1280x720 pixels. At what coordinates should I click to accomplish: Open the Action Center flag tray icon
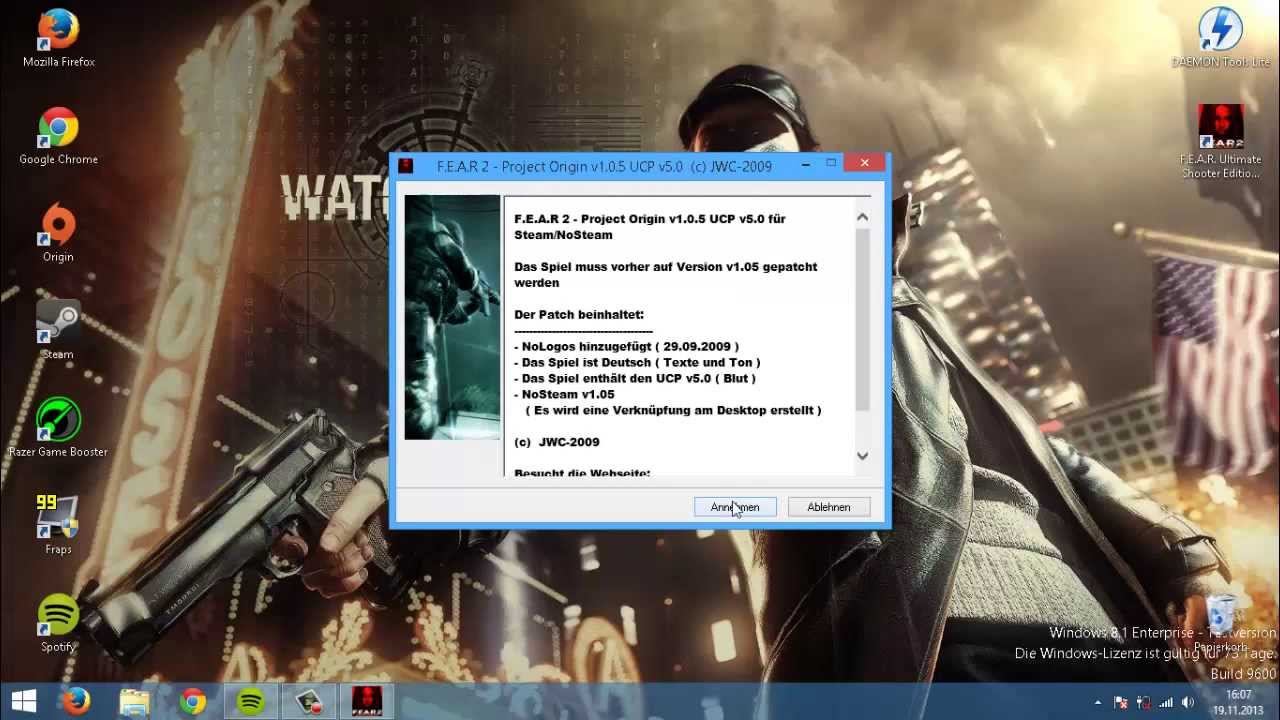click(1121, 703)
